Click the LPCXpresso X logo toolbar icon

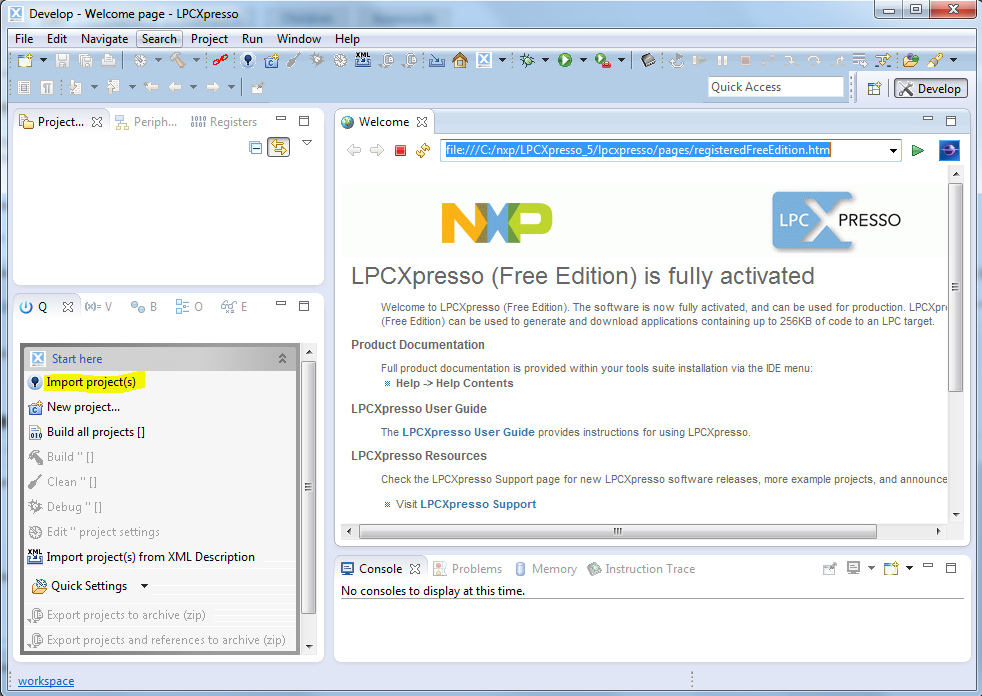coord(483,60)
